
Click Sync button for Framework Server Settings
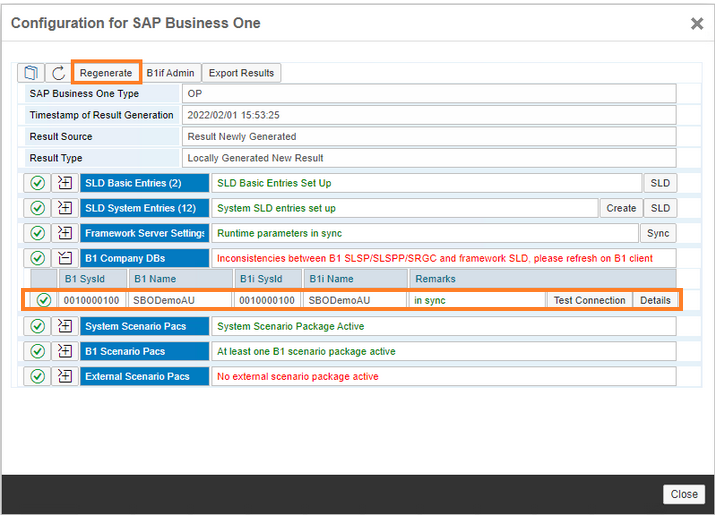(658, 233)
